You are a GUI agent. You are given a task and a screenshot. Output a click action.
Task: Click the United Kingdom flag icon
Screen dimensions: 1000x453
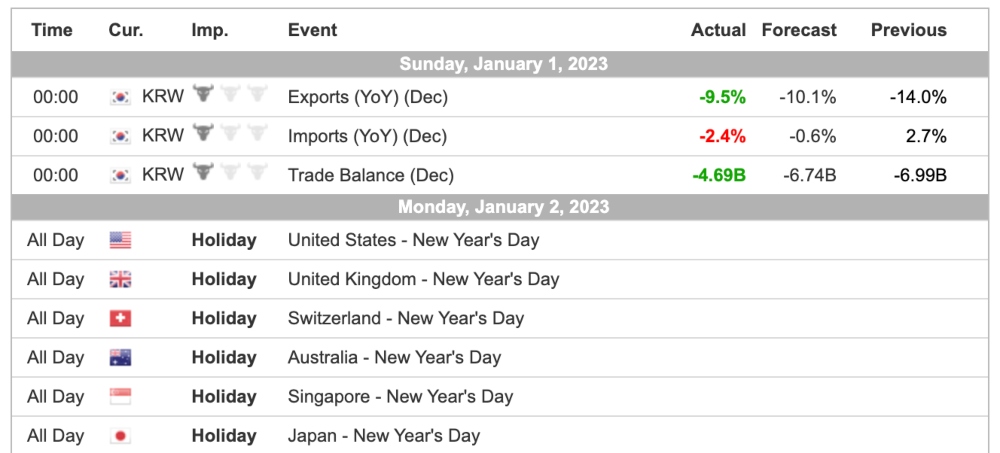(120, 279)
